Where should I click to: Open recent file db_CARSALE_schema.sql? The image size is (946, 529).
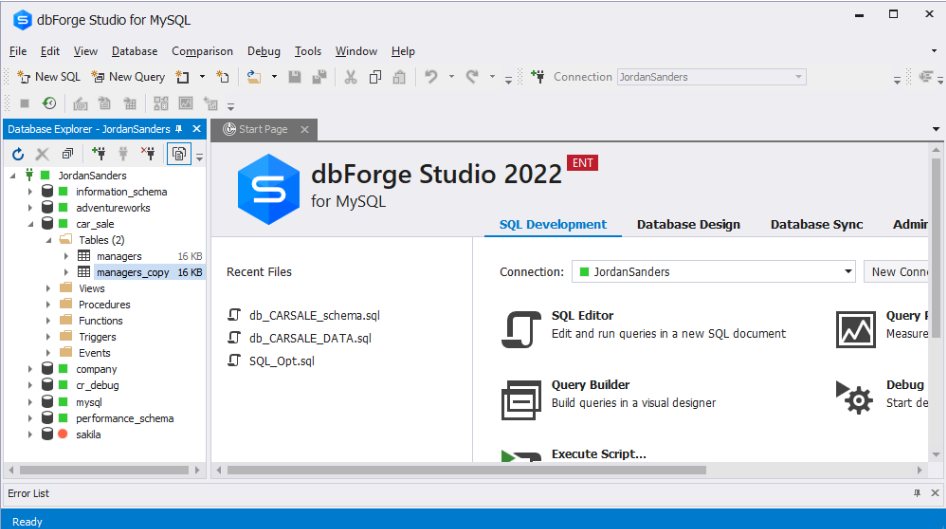(x=314, y=315)
